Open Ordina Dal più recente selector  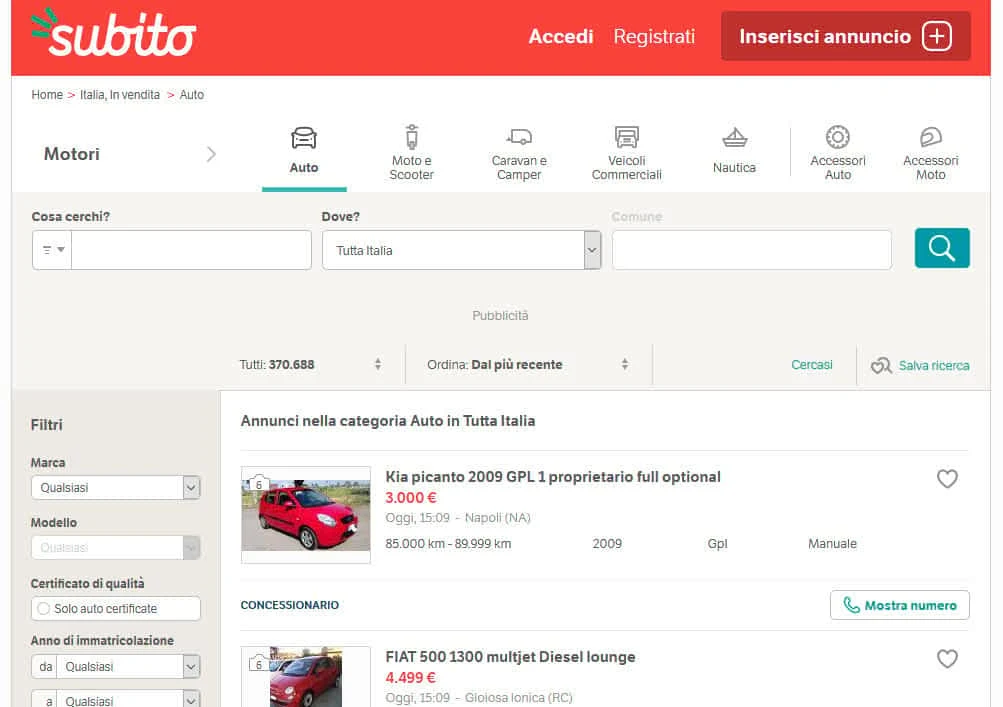[x=528, y=365]
